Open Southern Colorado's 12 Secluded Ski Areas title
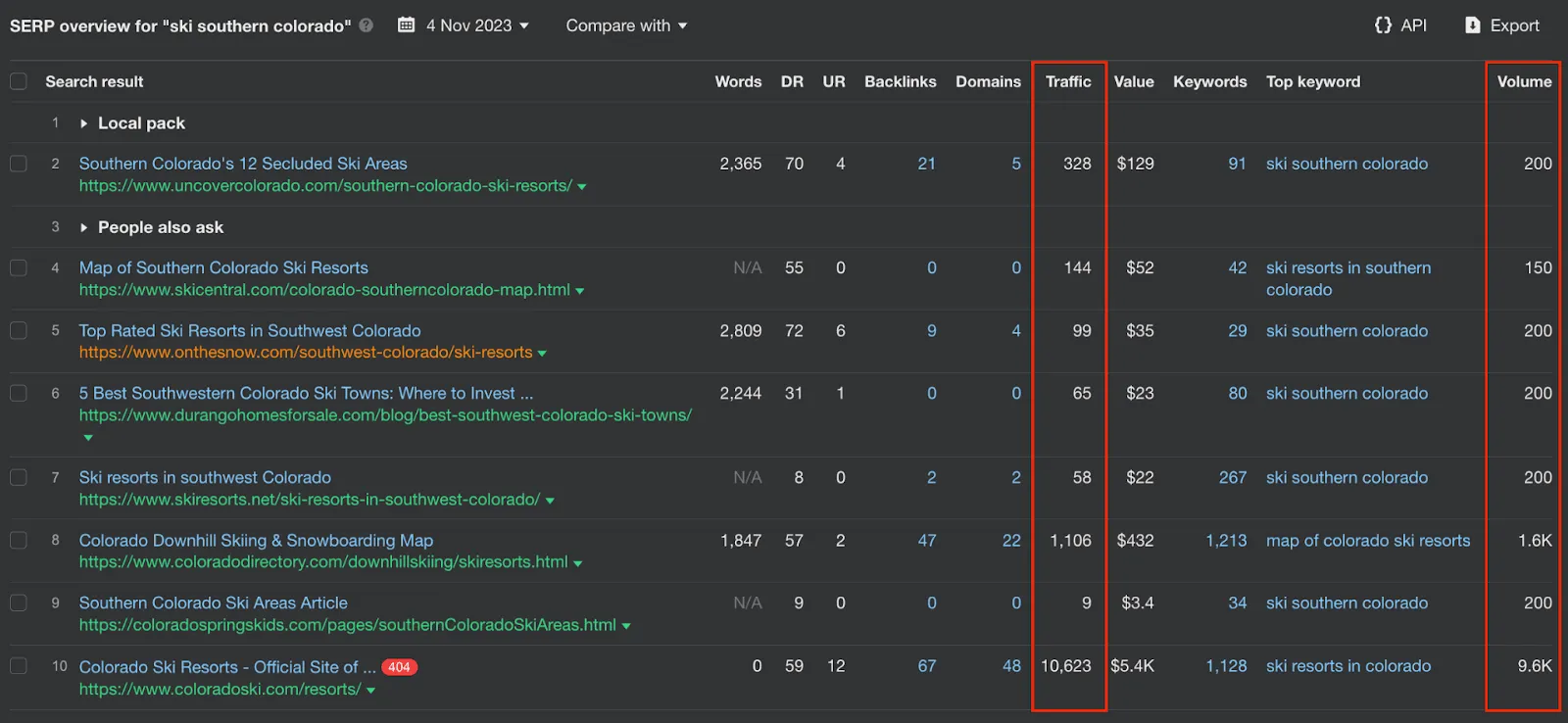Image resolution: width=1568 pixels, height=723 pixels. pos(243,164)
